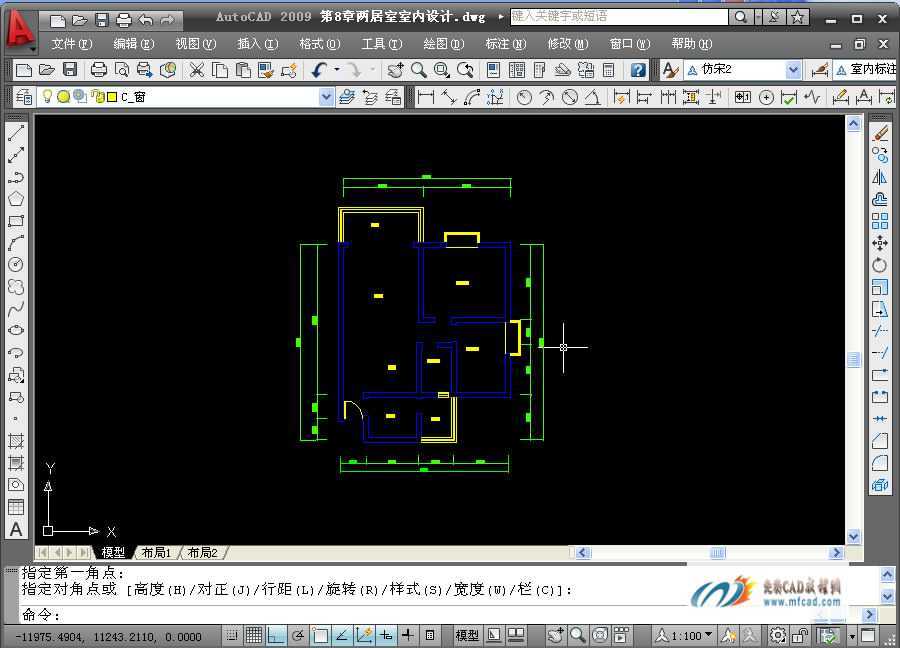Click the Linear dimension tool
The width and height of the screenshot is (900, 648).
click(426, 97)
